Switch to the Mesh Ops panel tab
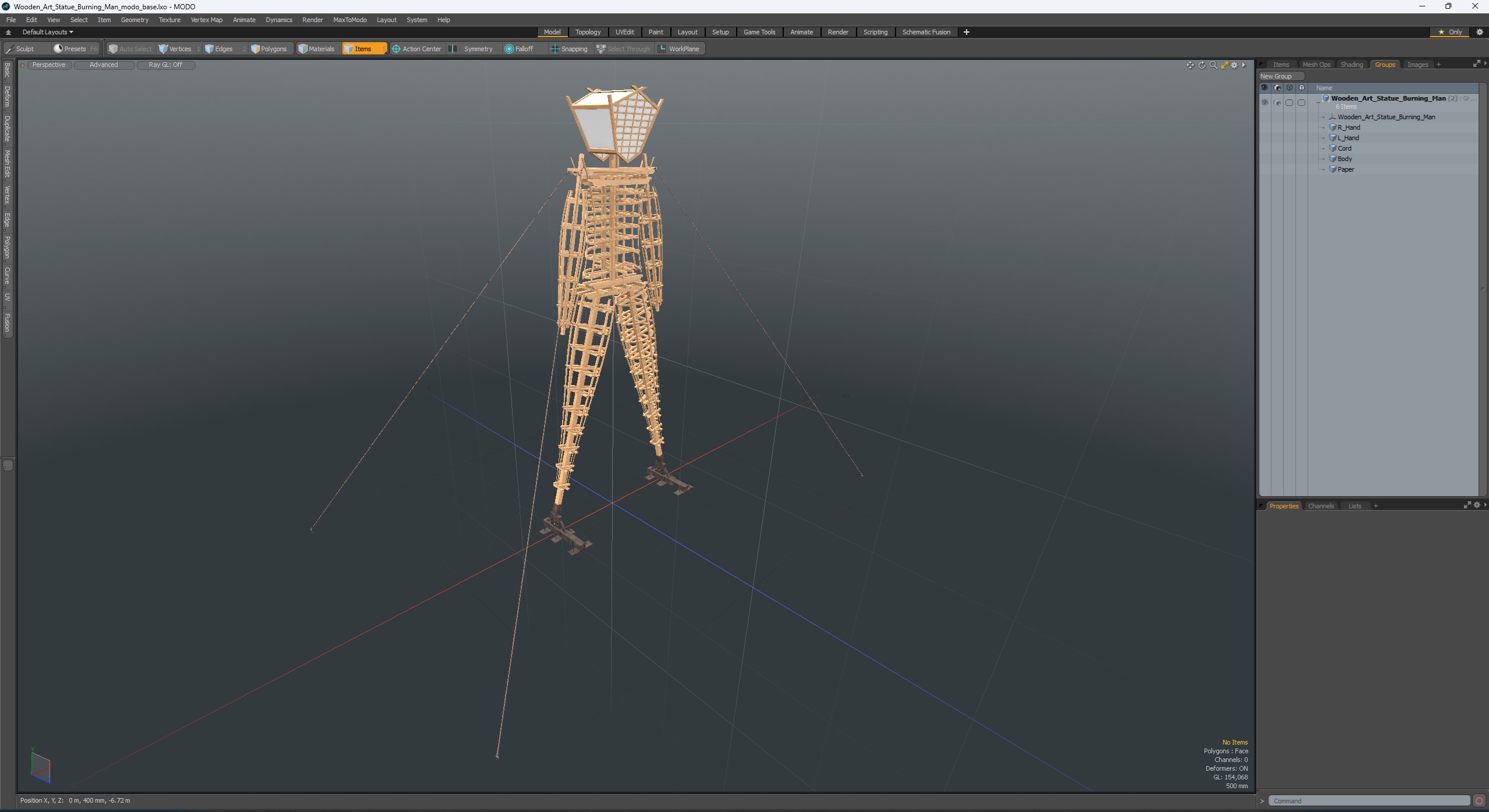 (1316, 65)
